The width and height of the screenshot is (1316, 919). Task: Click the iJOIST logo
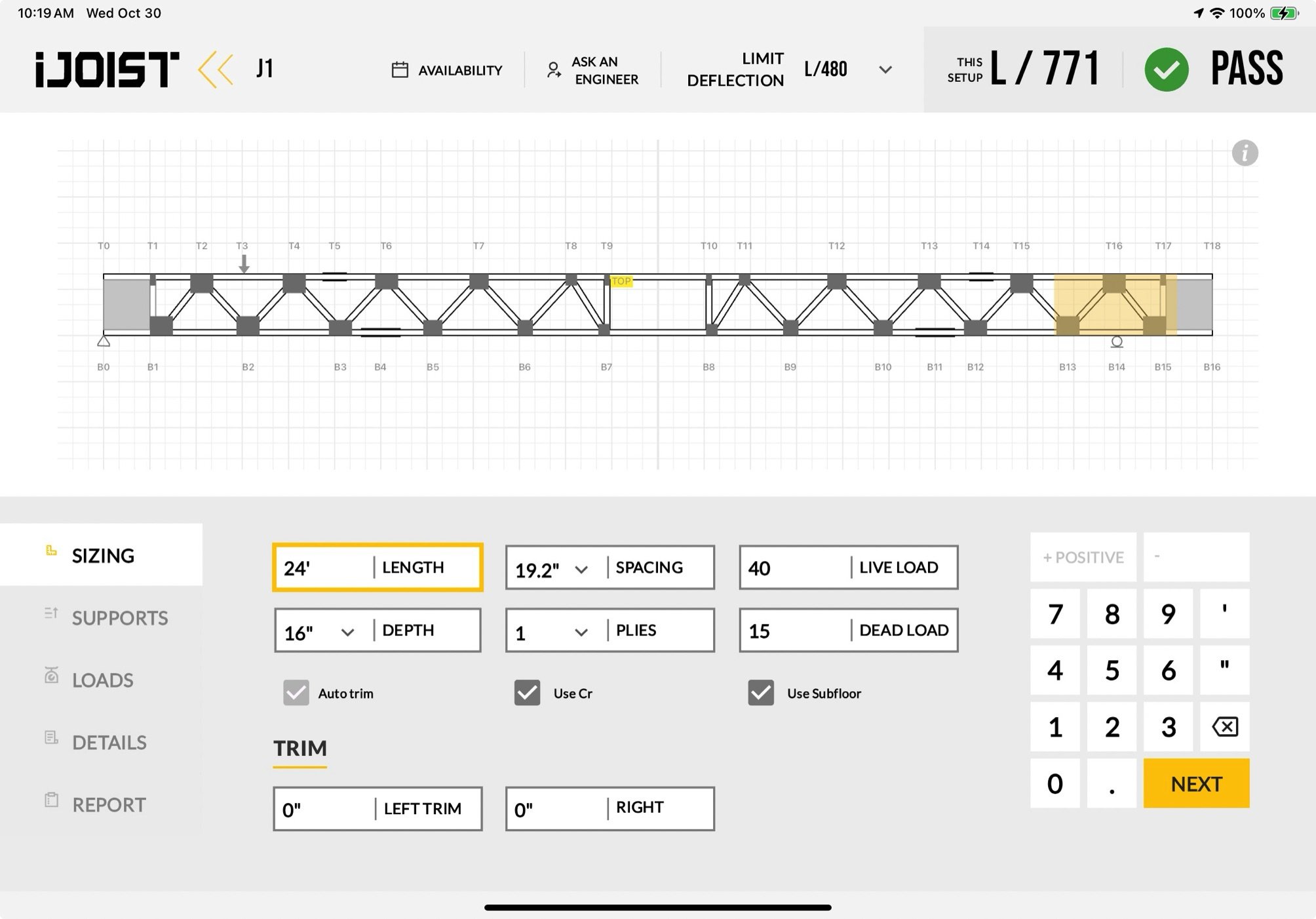click(x=107, y=69)
